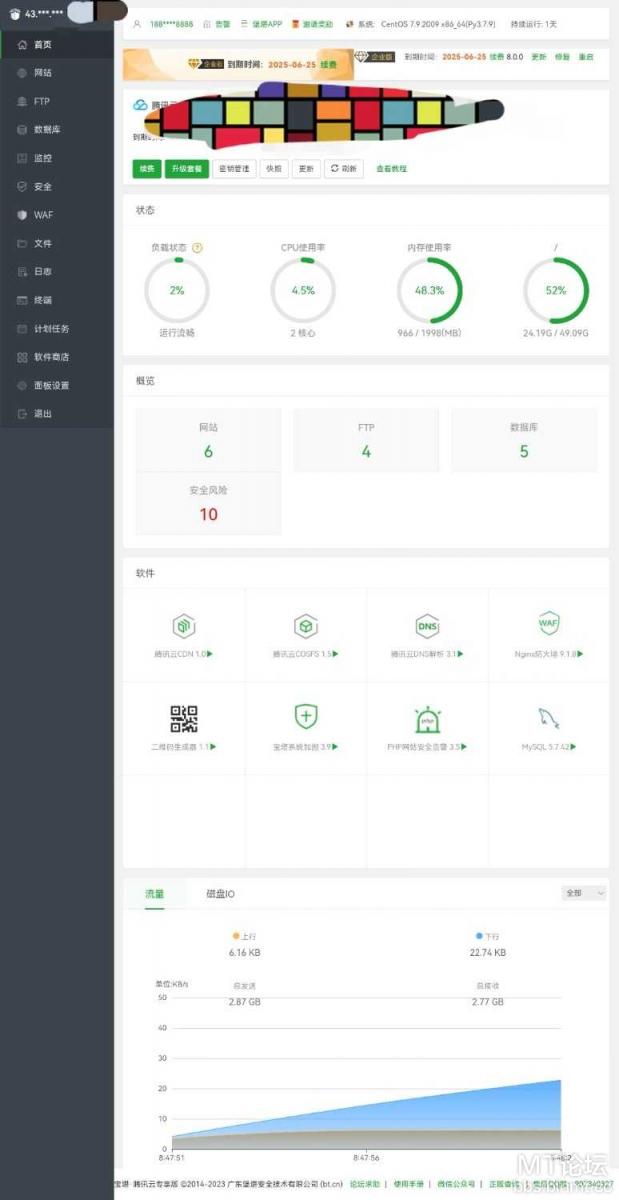The image size is (619, 1200).
Task: Click the PHP网站安全告警 alarm icon
Action: pyautogui.click(x=427, y=718)
